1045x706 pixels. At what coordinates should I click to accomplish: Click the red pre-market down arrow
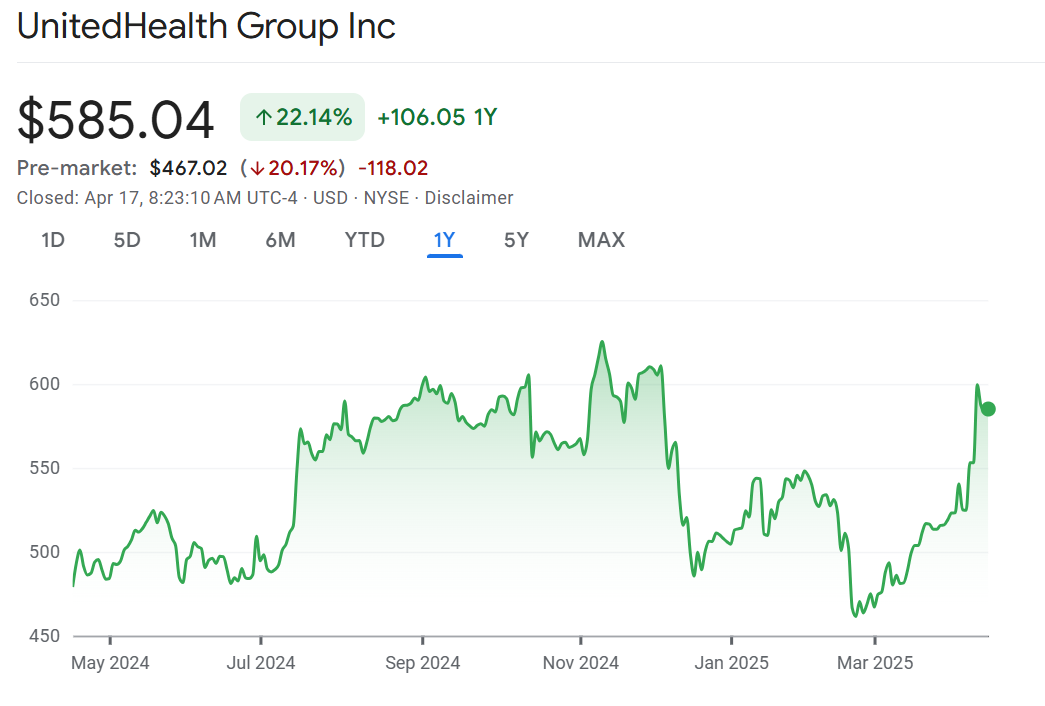258,168
